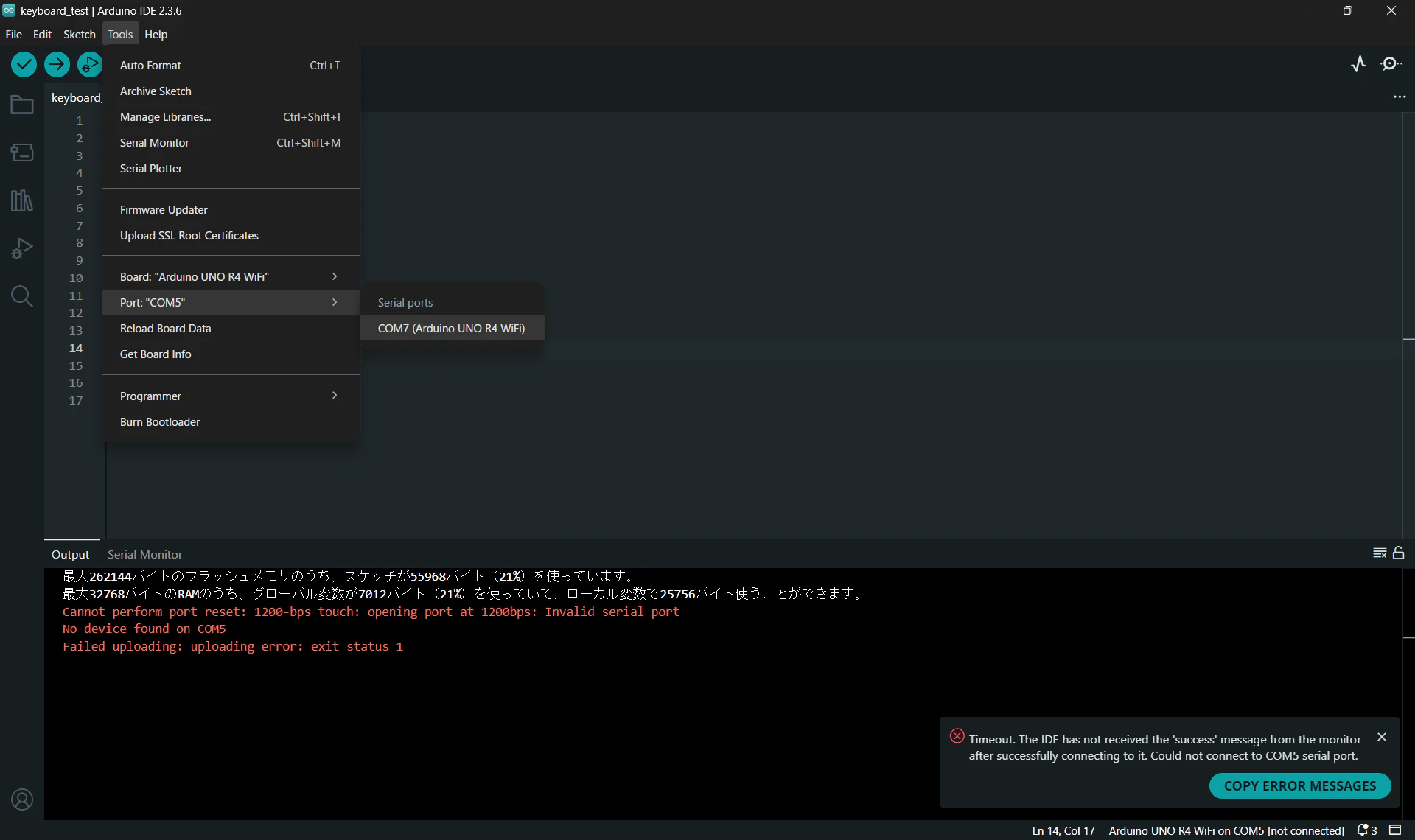
Task: Toggle the output scroll lock icon
Action: (x=1398, y=553)
